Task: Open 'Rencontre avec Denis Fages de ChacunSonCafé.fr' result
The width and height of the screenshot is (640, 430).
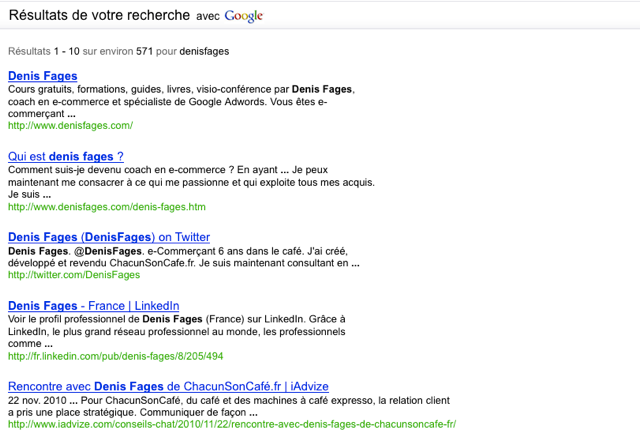Action: click(168, 386)
